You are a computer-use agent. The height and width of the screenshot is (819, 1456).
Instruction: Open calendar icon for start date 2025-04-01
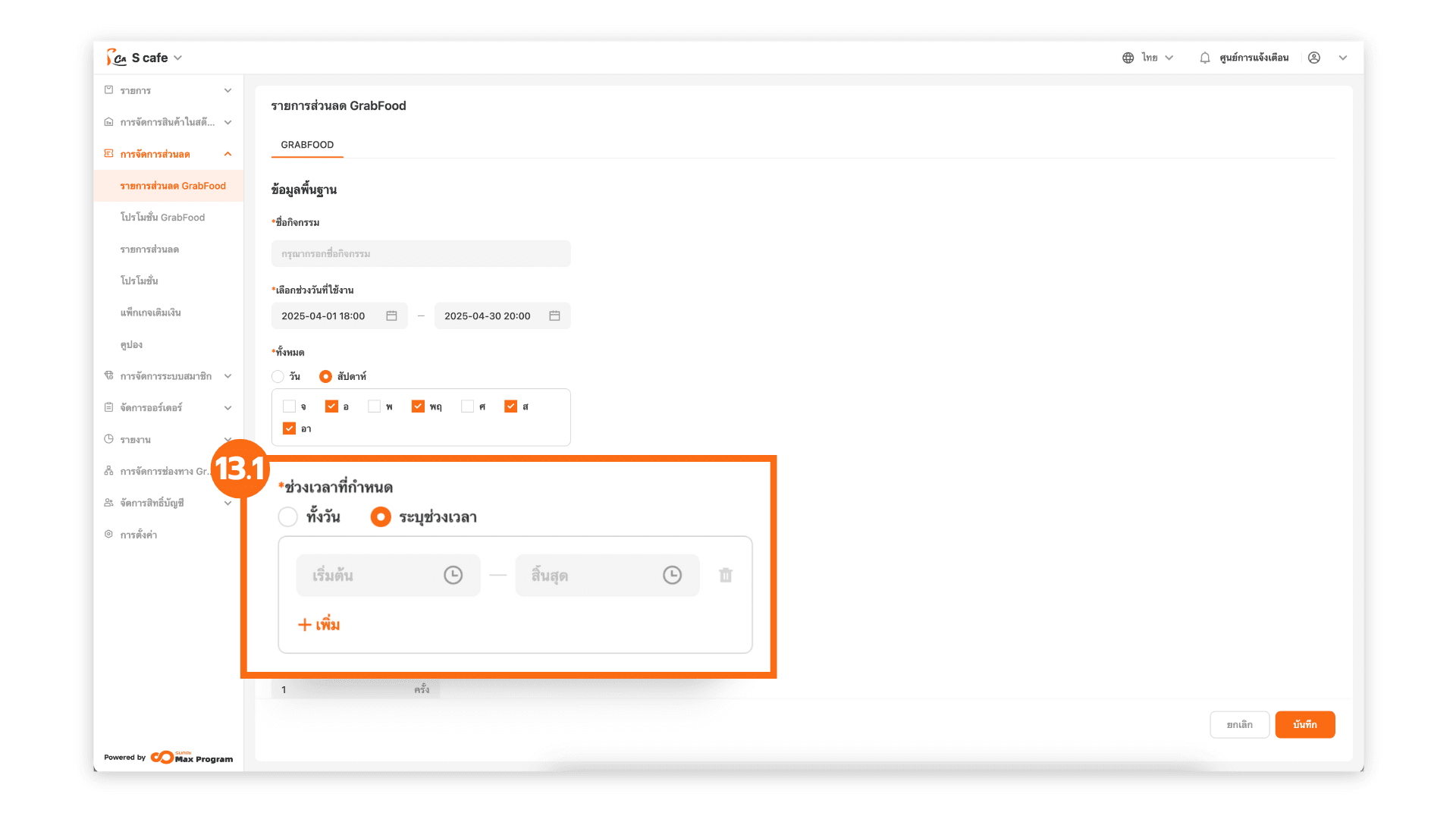click(391, 316)
